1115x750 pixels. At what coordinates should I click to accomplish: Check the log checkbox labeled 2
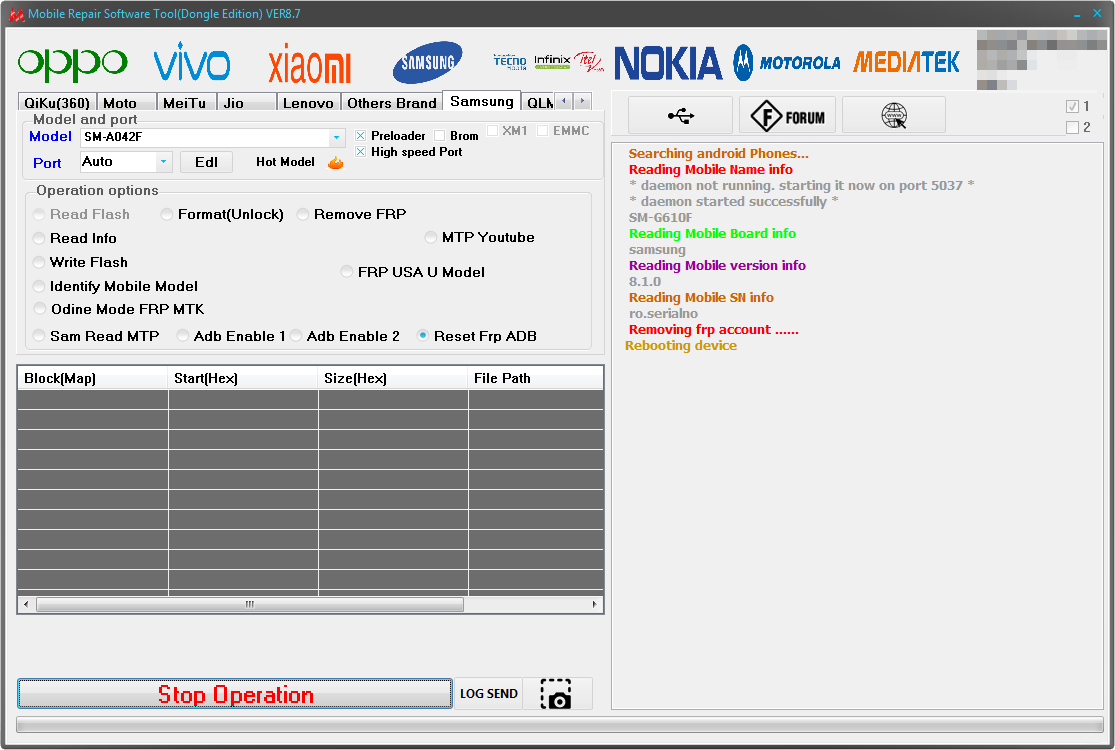pyautogui.click(x=1072, y=127)
